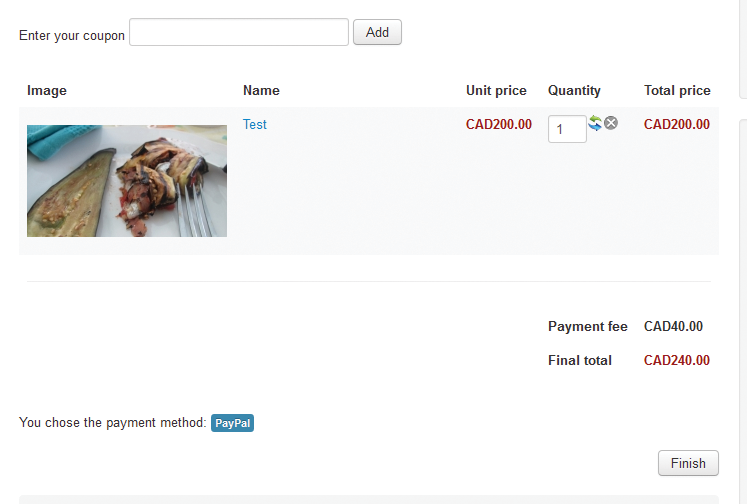Screen dimensions: 747x504
Task: Open the Test product link
Action: click(x=254, y=124)
